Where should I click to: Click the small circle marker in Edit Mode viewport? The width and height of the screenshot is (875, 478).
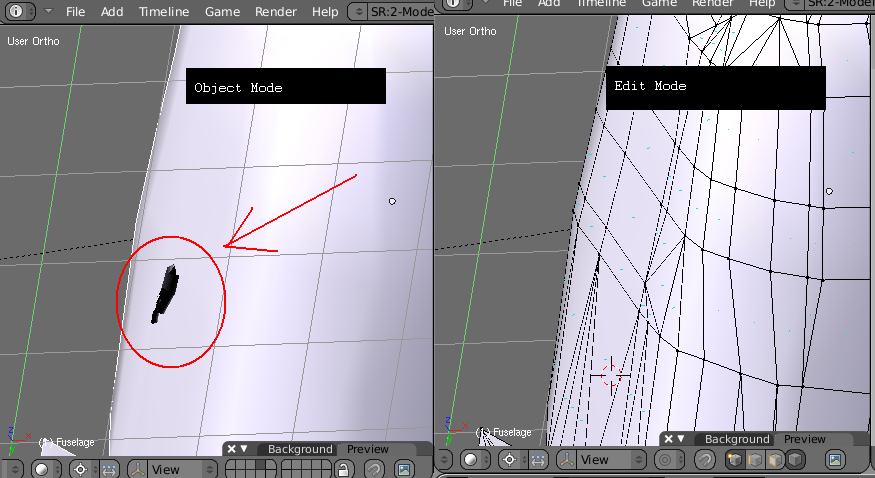tap(829, 191)
